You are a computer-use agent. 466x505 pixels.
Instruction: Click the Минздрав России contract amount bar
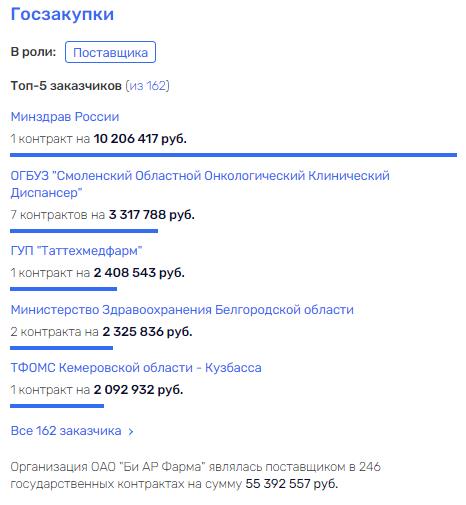[233, 155]
